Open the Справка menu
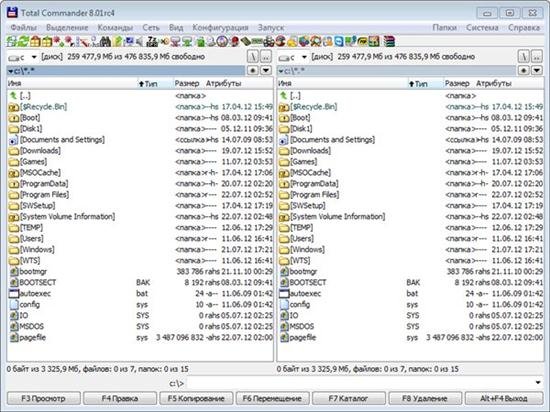This screenshot has width=550, height=412. pos(524,27)
